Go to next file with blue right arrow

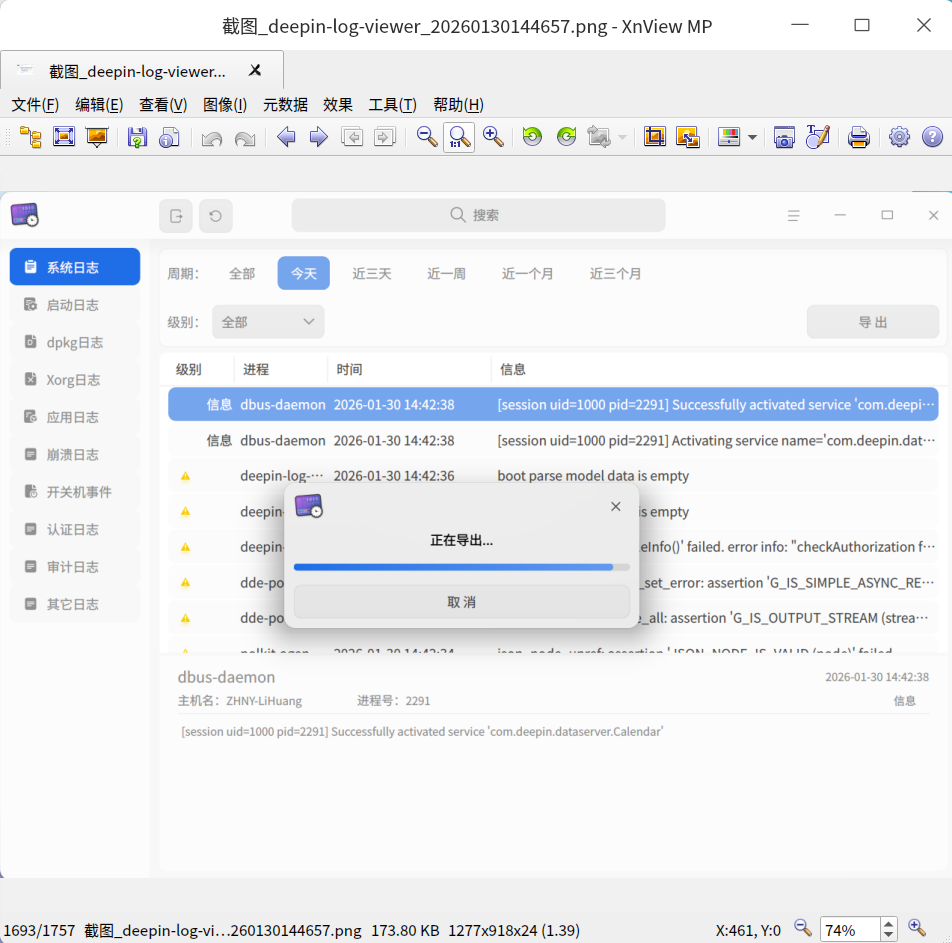(319, 137)
